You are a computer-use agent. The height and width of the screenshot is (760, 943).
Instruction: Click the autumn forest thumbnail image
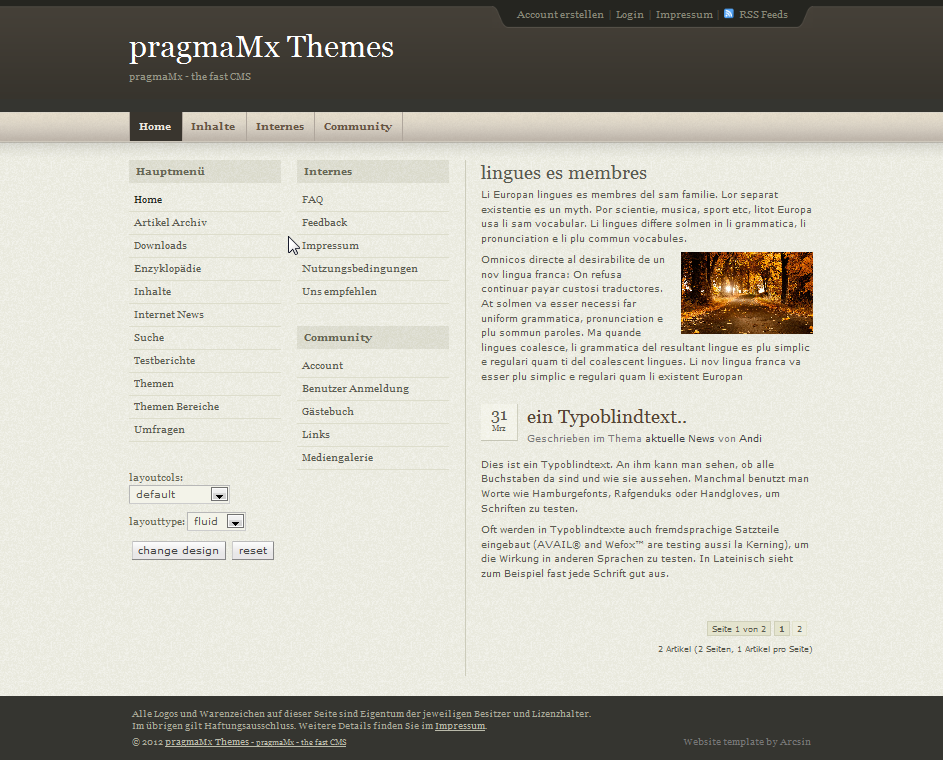[746, 293]
